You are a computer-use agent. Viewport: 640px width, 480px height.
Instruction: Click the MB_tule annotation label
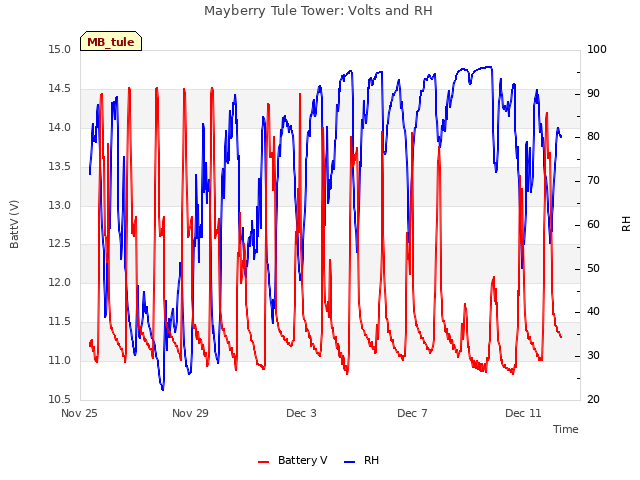click(111, 42)
